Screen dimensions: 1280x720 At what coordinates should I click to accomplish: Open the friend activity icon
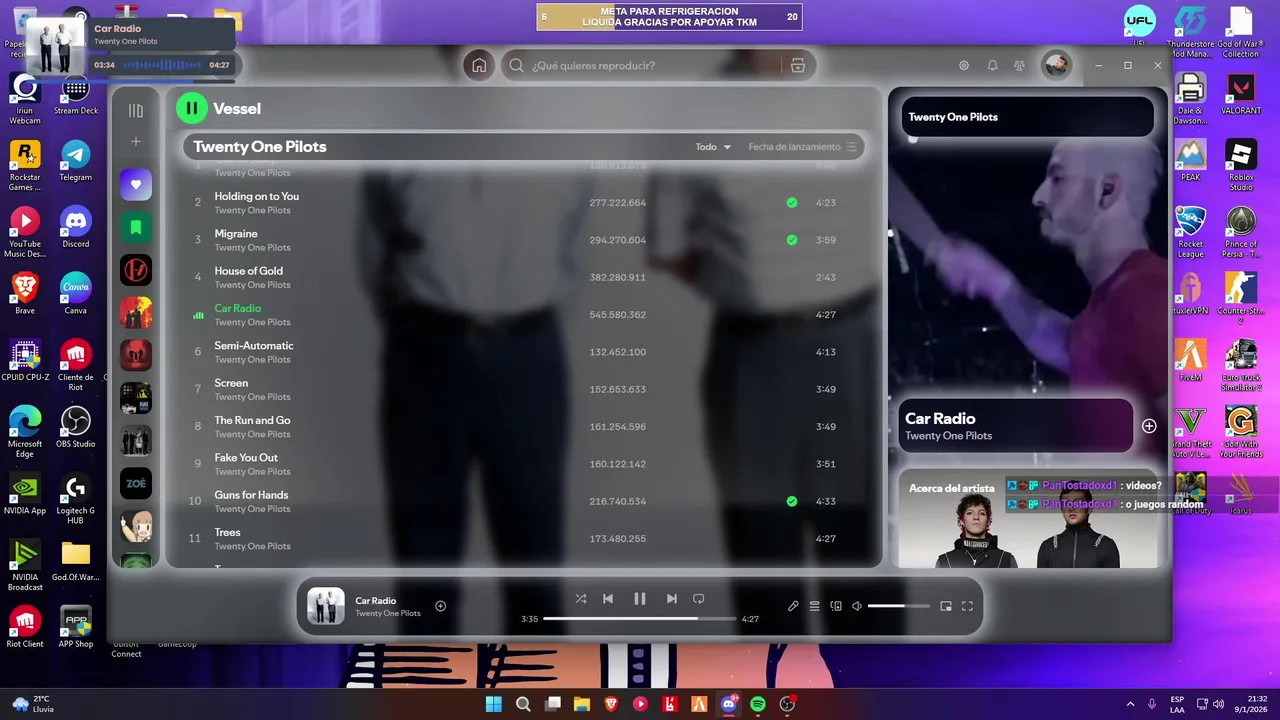coord(1019,66)
